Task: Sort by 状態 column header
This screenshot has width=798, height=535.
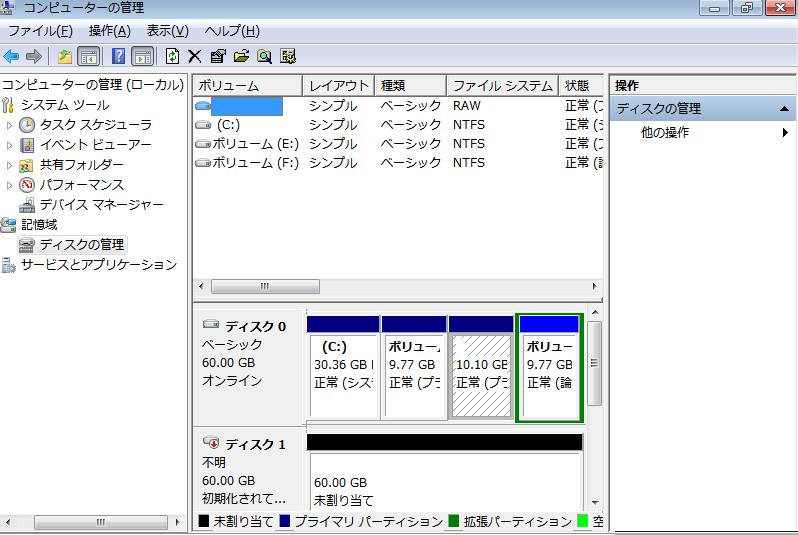Action: pyautogui.click(x=581, y=86)
